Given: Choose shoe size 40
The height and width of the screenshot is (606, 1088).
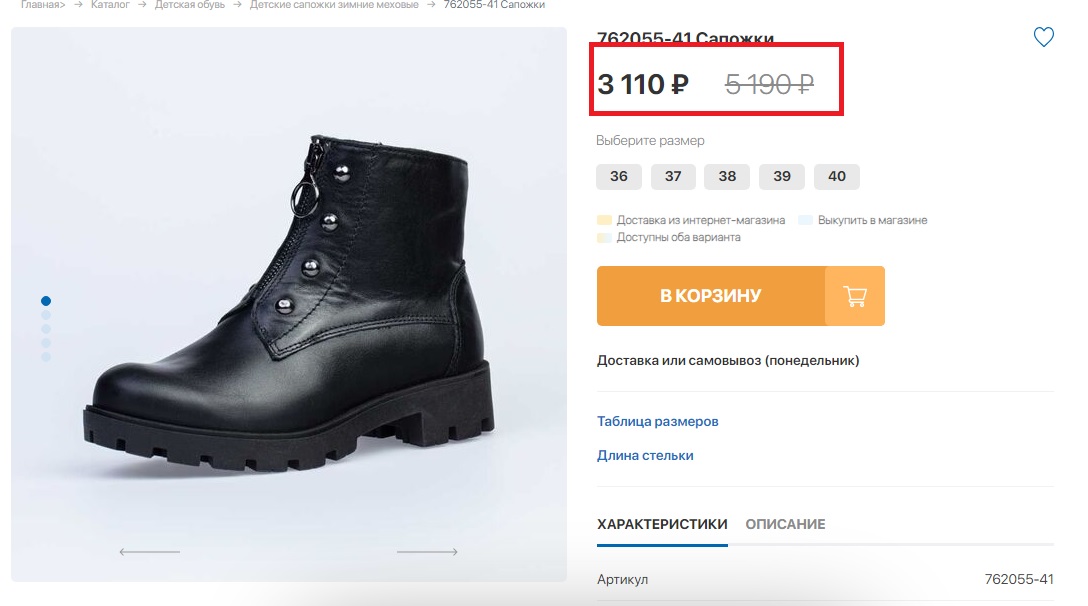Looking at the screenshot, I should (837, 176).
